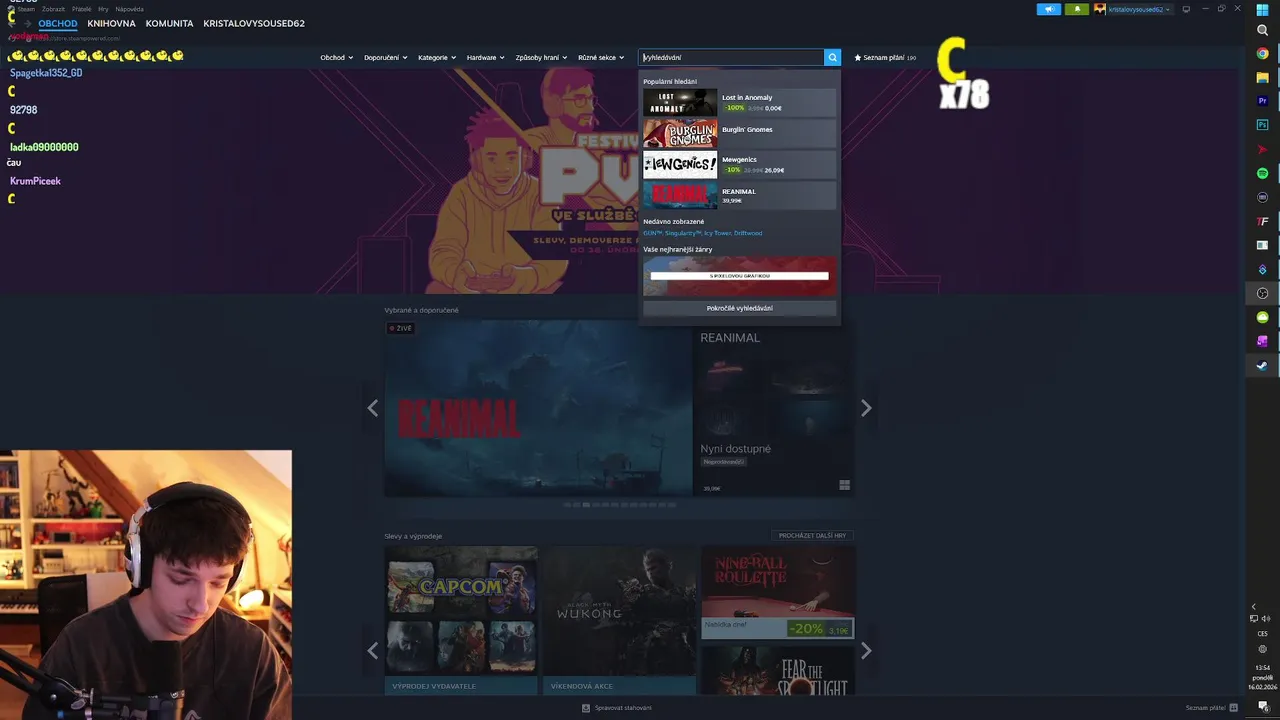Select Burglin' Gnomes search suggestion
The width and height of the screenshot is (1280, 720).
(x=739, y=133)
